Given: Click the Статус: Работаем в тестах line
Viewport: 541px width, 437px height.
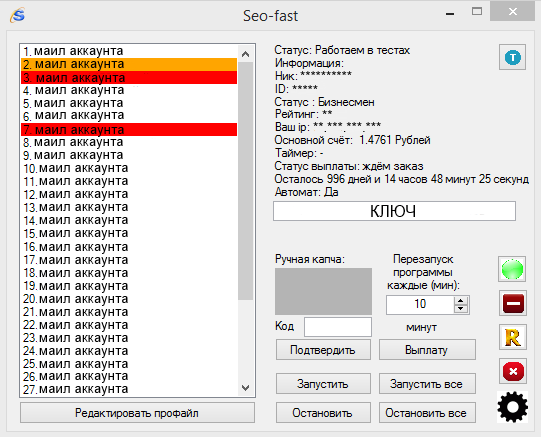Looking at the screenshot, I should point(342,50).
